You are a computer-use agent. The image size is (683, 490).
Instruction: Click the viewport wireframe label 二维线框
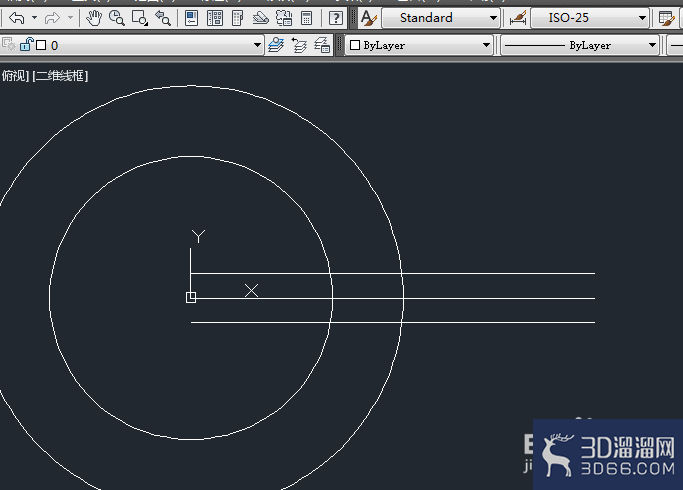pos(60,76)
